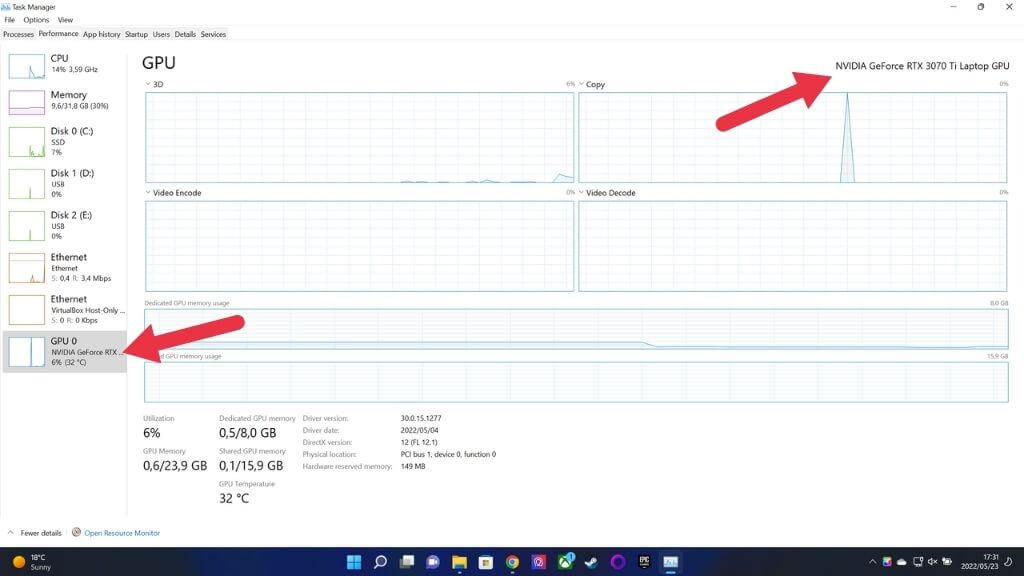1024x576 pixels.
Task: Open Microsoft Store from taskbar
Action: pyautogui.click(x=486, y=562)
